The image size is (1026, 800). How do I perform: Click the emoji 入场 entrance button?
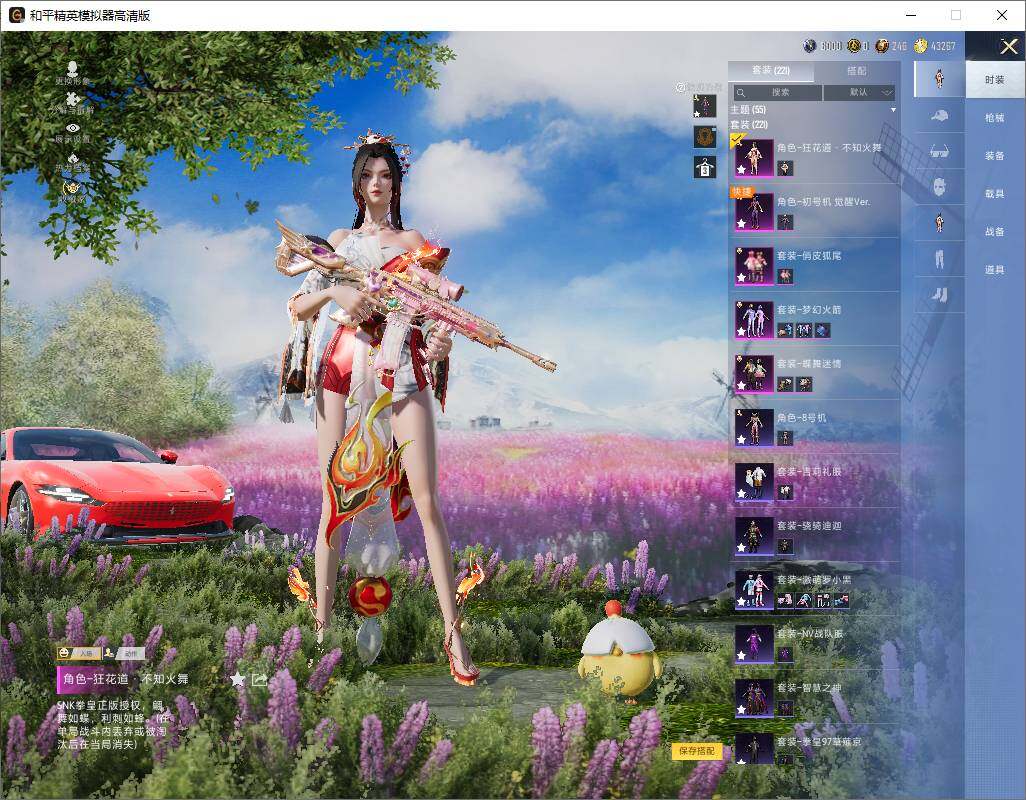[77, 653]
